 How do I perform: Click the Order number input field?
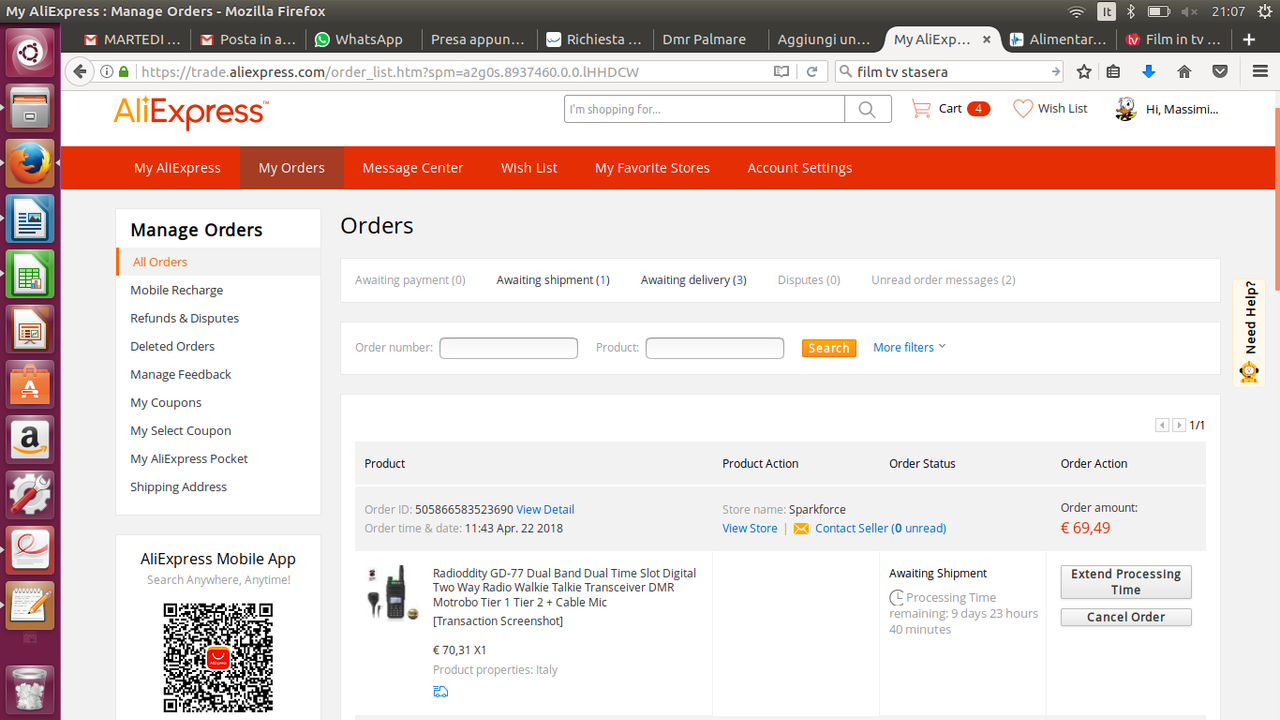(509, 348)
